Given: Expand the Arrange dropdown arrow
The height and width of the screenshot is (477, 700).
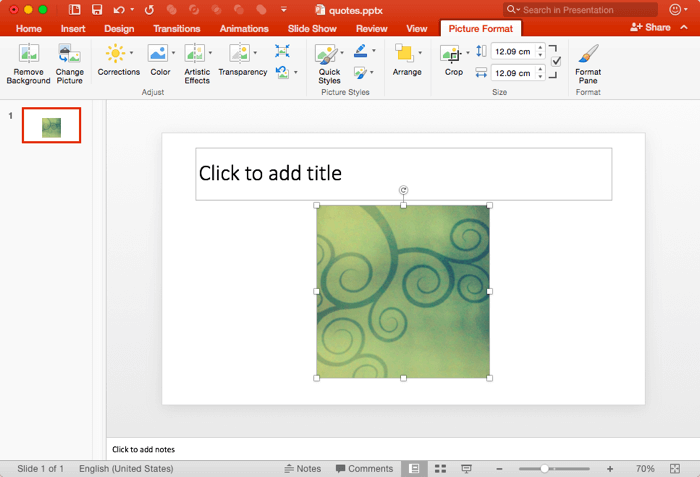Looking at the screenshot, I should tap(420, 53).
